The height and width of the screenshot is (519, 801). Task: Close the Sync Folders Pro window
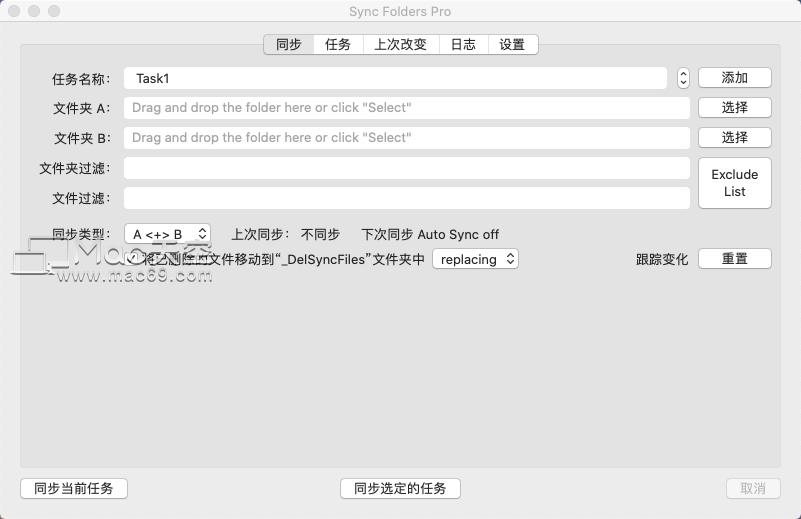[x=14, y=11]
